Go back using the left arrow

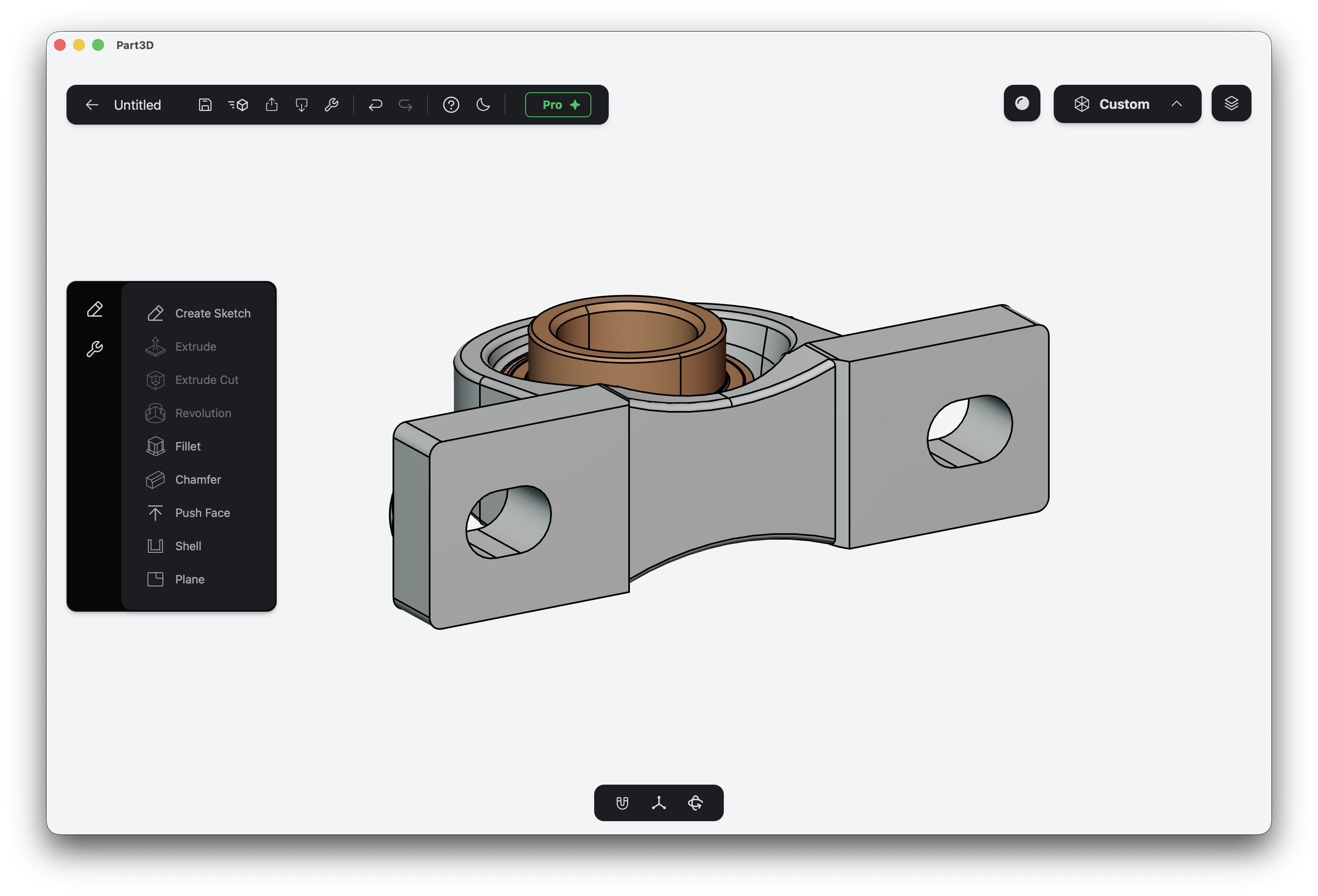point(92,105)
